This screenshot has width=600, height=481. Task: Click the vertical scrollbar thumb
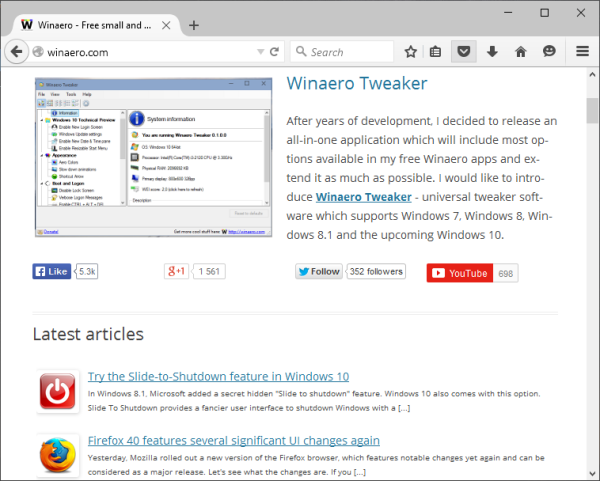[x=592, y=111]
